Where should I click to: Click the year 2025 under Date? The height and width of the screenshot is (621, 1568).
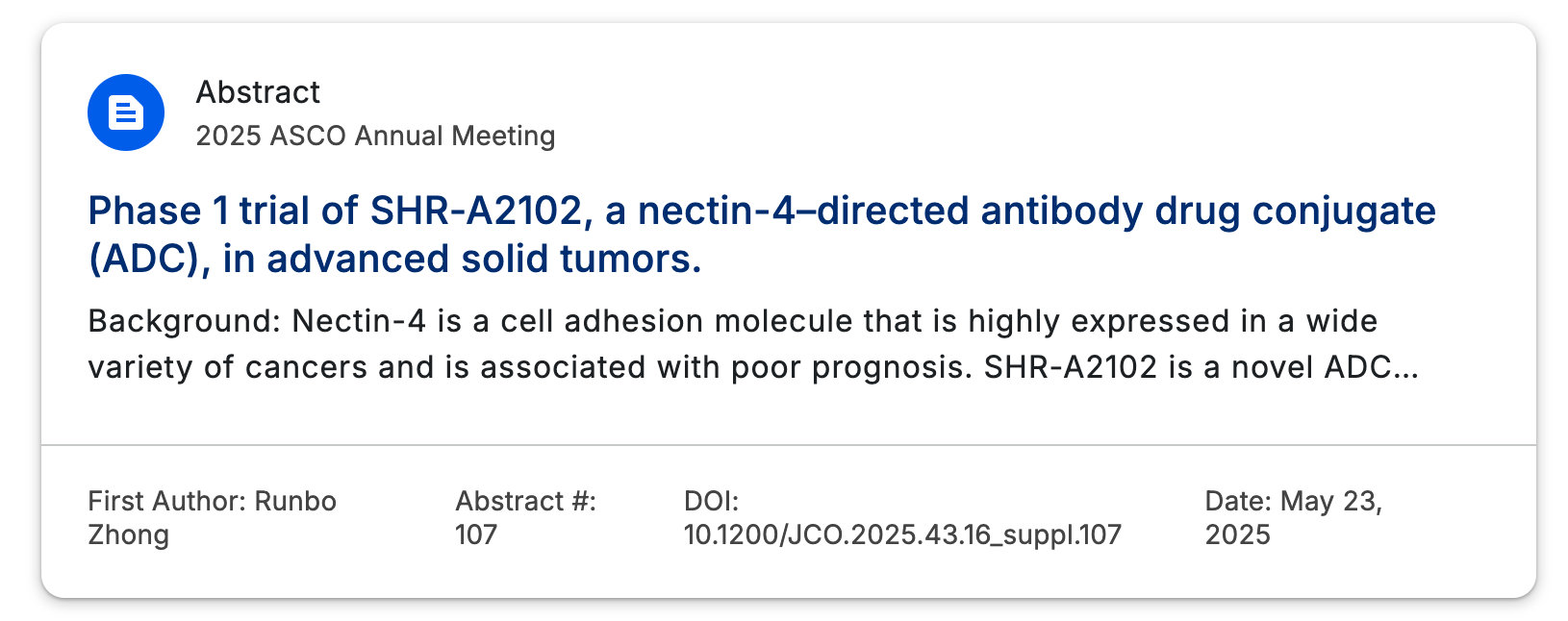(1237, 534)
